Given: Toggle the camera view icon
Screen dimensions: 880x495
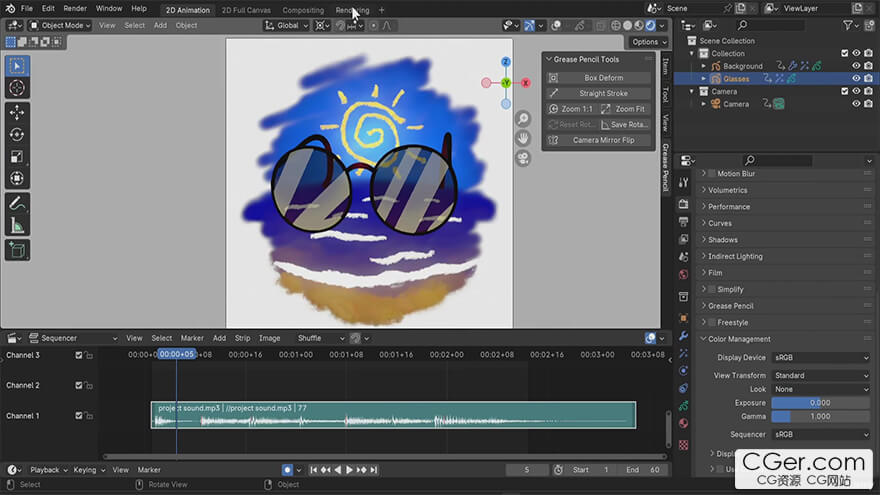Looking at the screenshot, I should coord(523,159).
